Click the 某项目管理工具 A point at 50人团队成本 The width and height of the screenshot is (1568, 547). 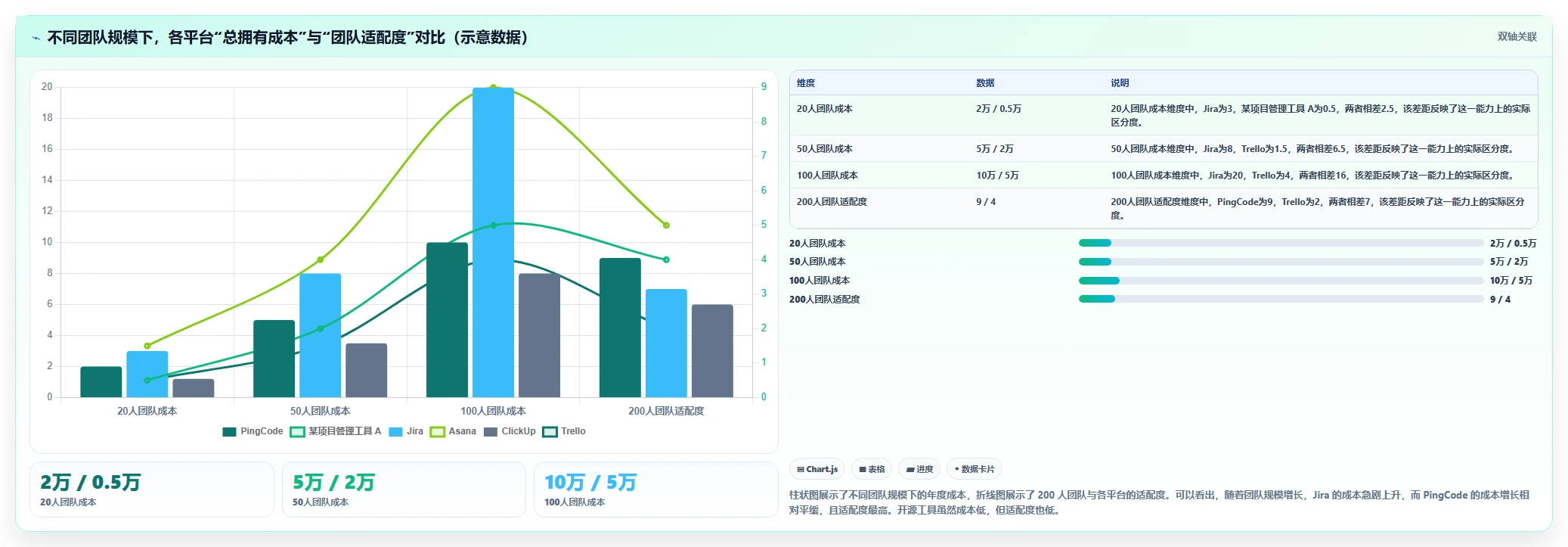(321, 328)
